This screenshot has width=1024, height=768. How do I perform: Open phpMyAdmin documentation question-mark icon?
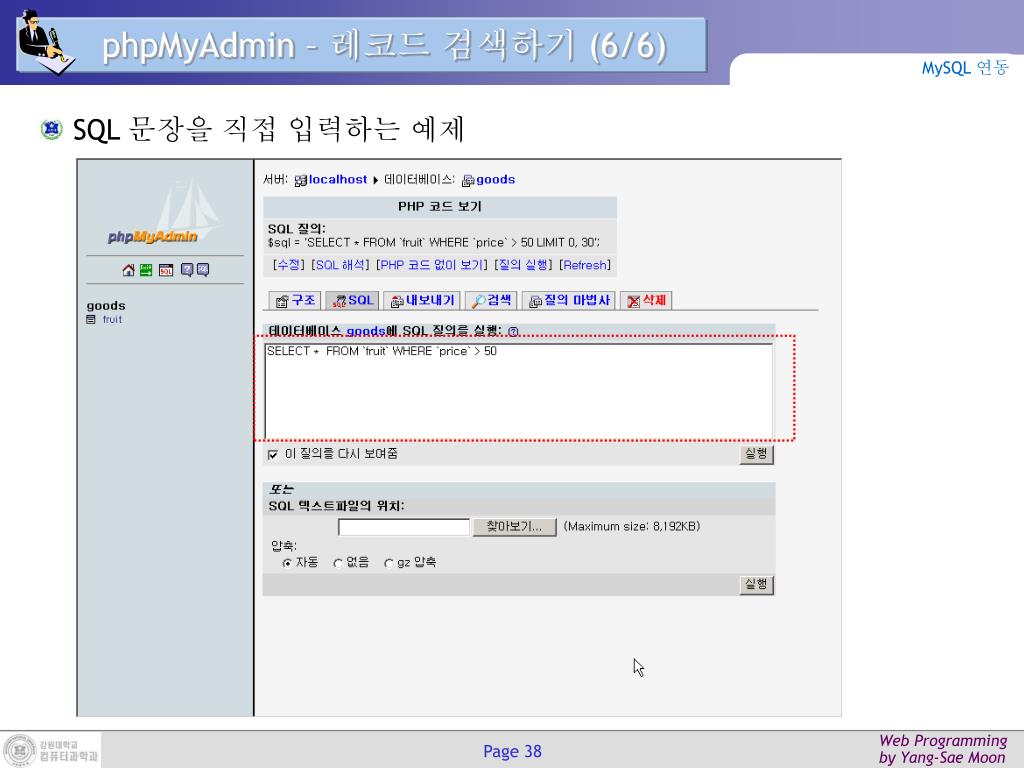point(187,270)
